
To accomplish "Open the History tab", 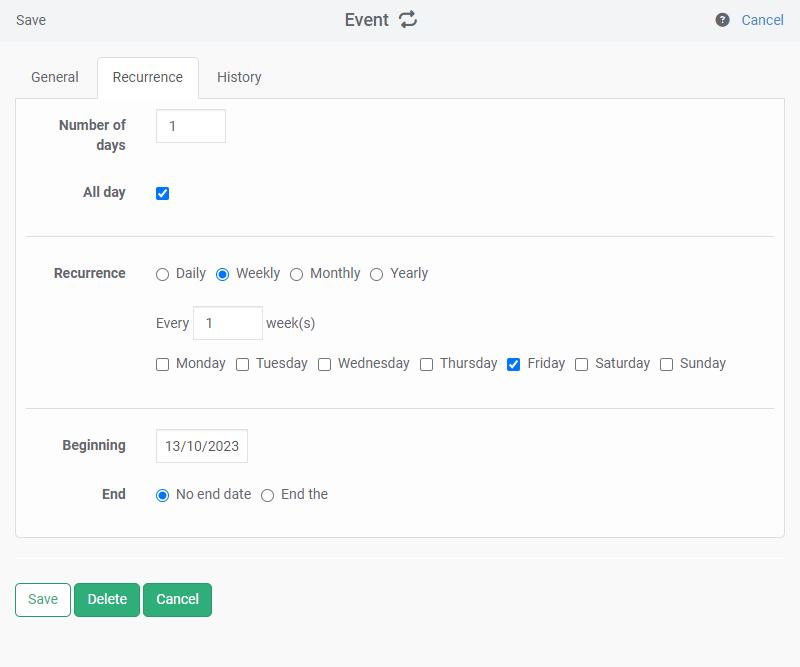I will [x=239, y=77].
